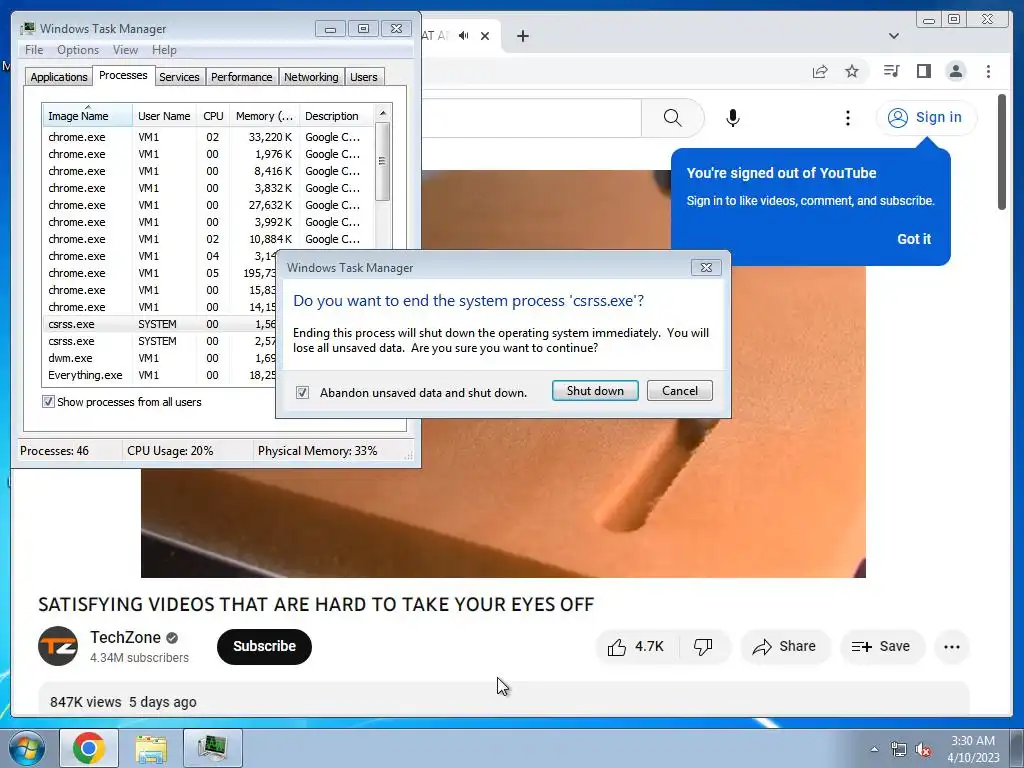Screen dimensions: 1024x768
Task: Toggle Show processes from all users
Action: point(48,402)
